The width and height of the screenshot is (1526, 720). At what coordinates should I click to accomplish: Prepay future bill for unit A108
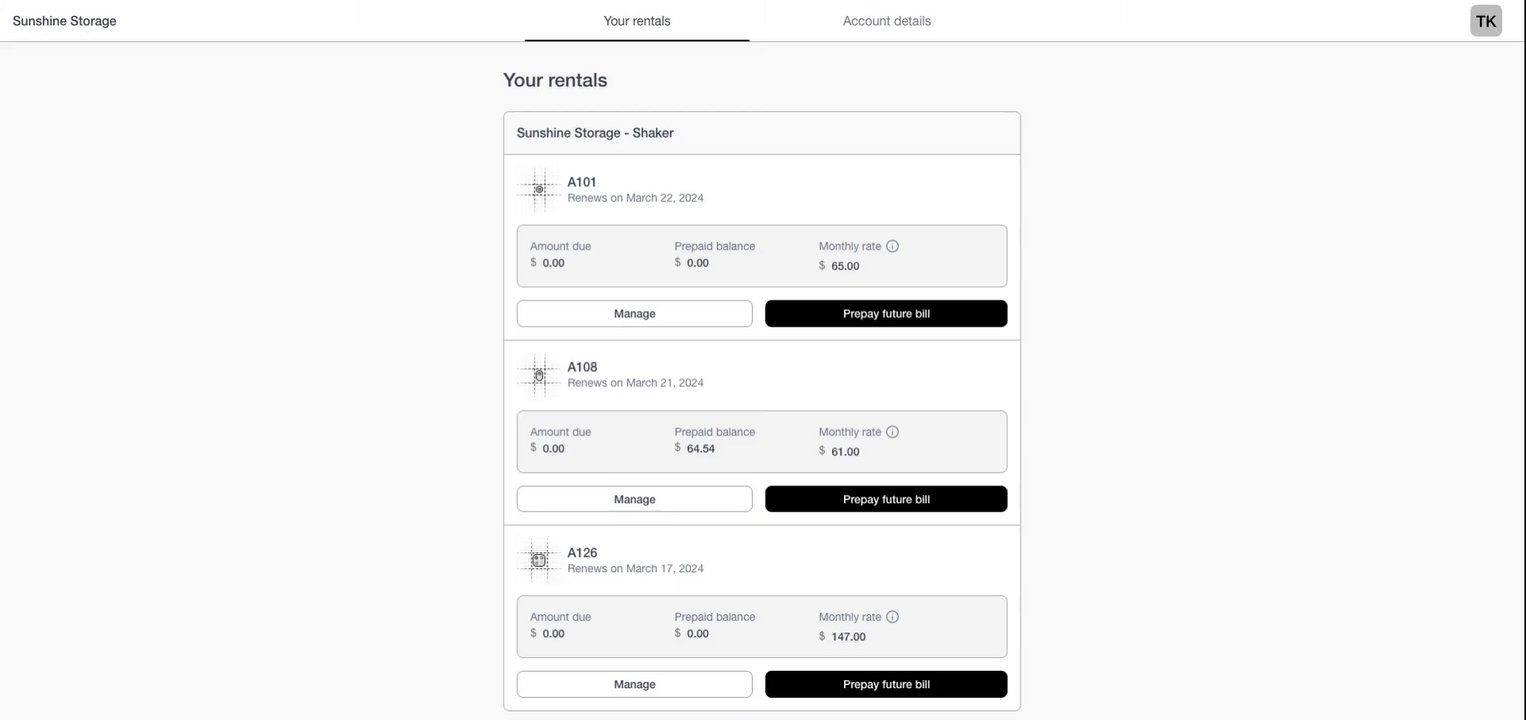tap(886, 499)
